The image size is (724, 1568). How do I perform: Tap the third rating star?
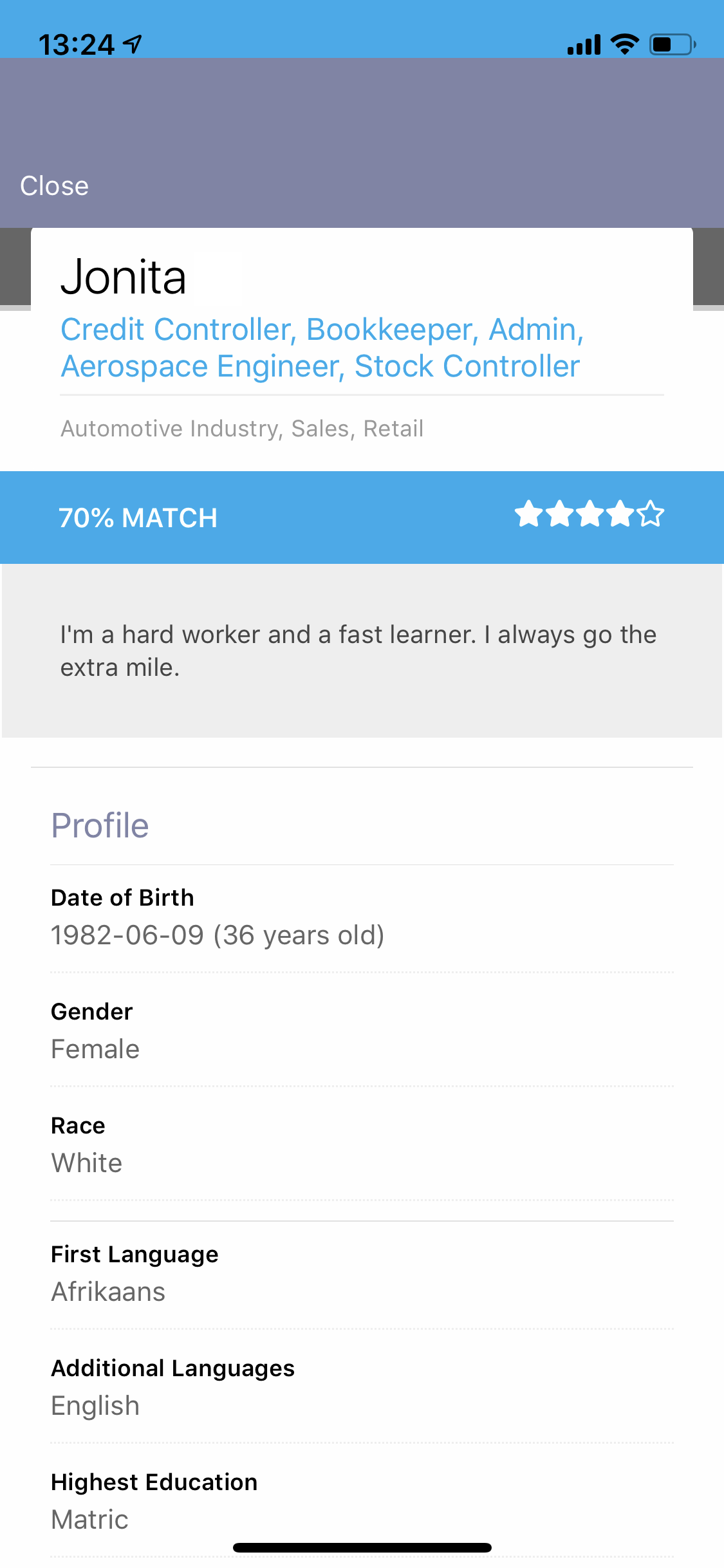590,514
